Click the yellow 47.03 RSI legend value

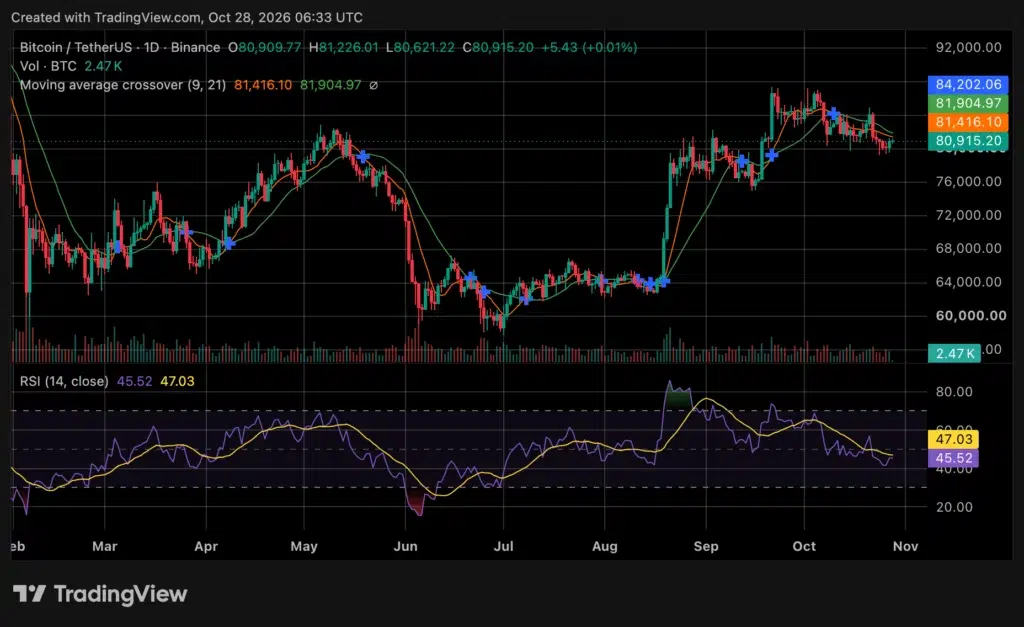click(177, 381)
